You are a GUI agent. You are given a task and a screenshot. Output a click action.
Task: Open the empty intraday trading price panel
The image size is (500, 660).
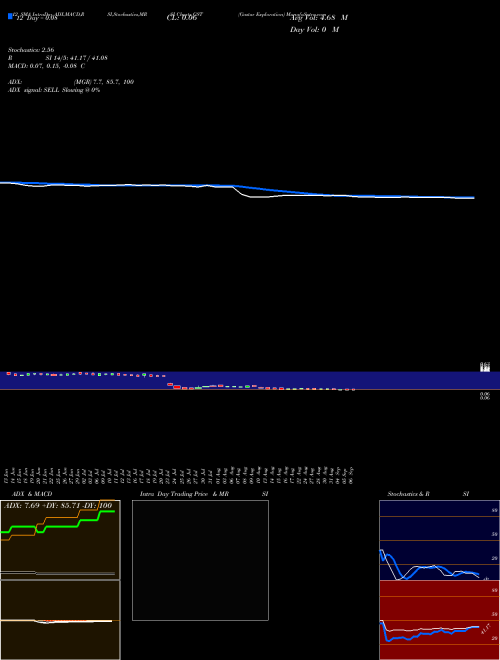click(200, 560)
